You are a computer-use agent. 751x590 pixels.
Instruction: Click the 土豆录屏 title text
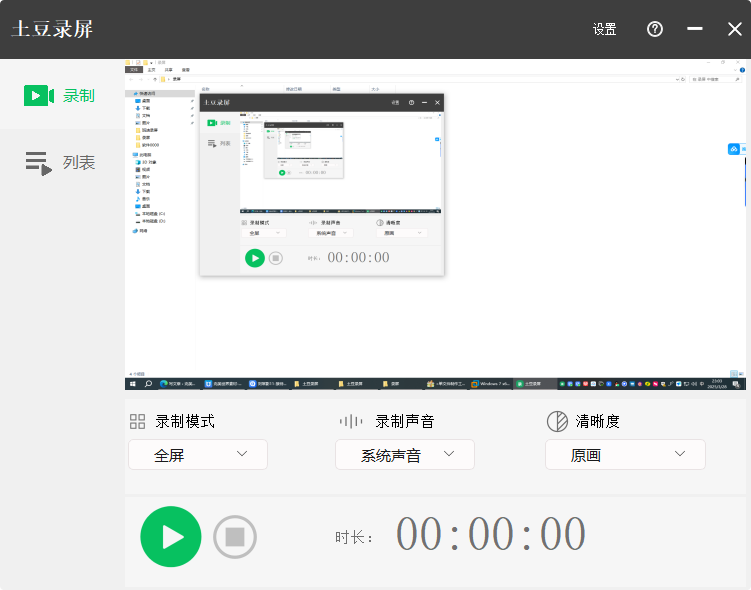pos(52,29)
